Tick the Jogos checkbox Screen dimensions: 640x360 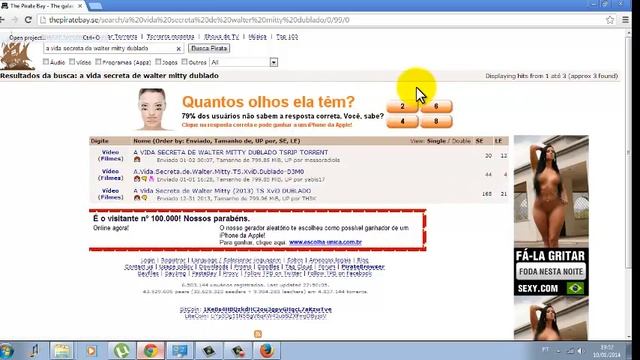(x=158, y=62)
